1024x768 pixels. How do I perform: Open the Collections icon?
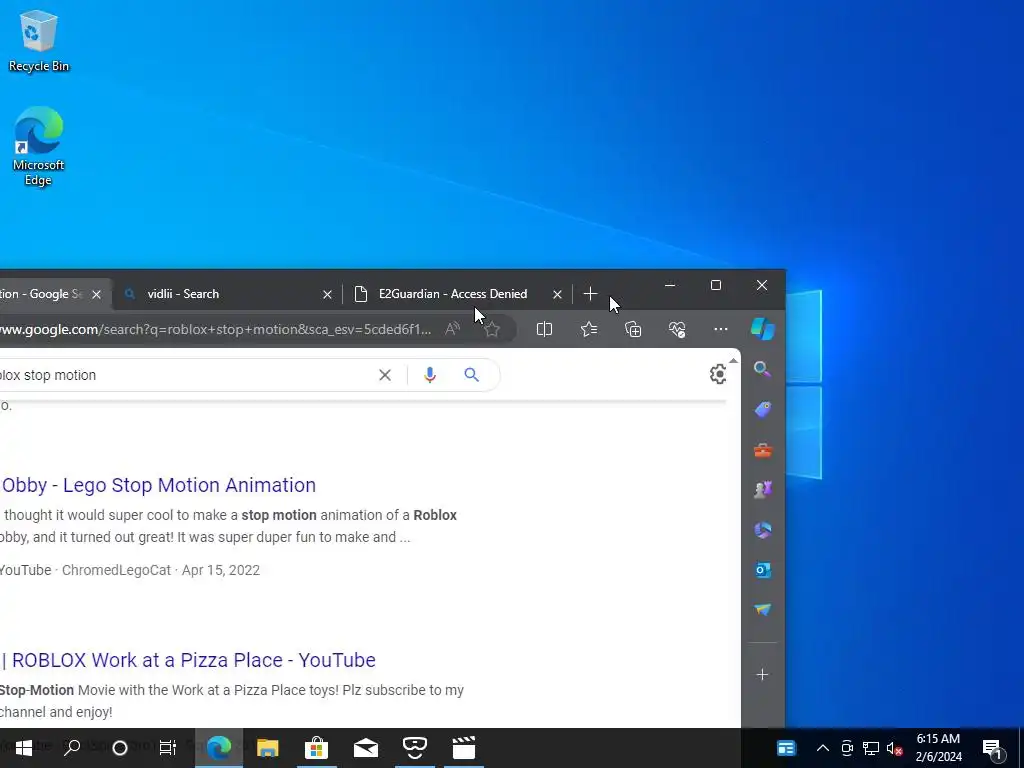click(x=633, y=329)
